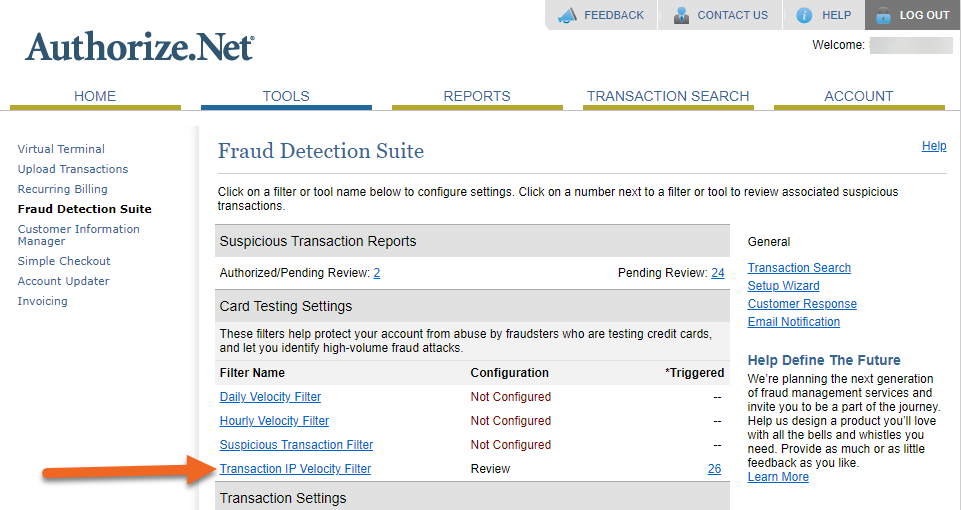
Task: View the 24 pending review transactions
Action: point(718,273)
